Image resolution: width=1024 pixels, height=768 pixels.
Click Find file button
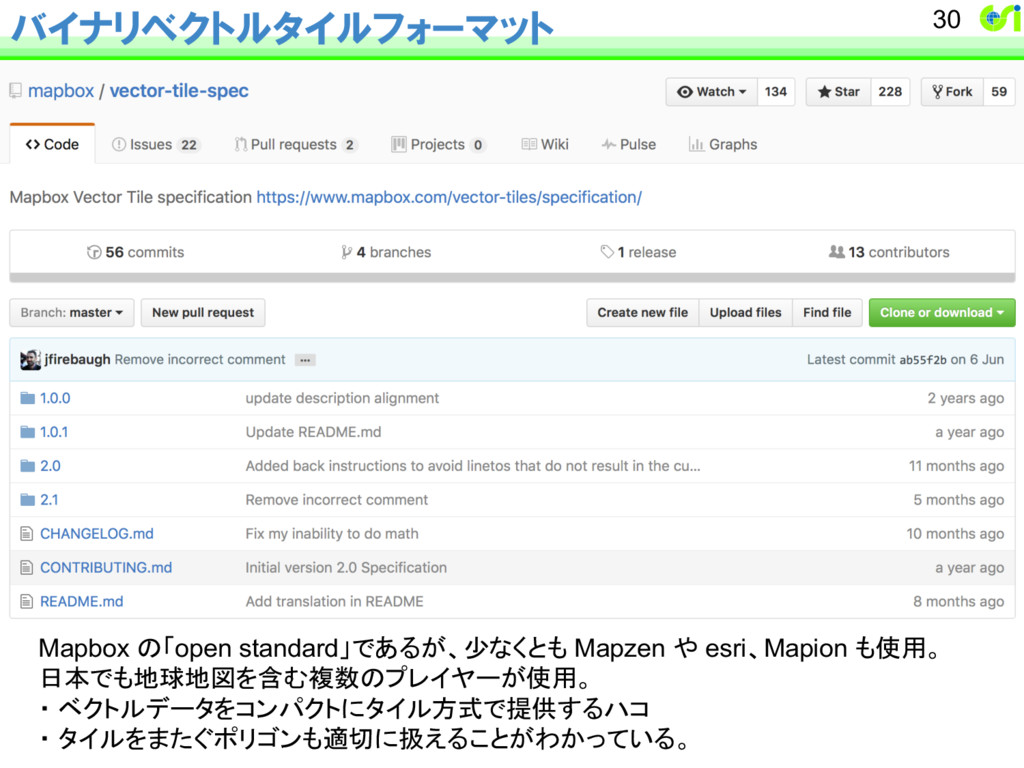click(x=827, y=313)
